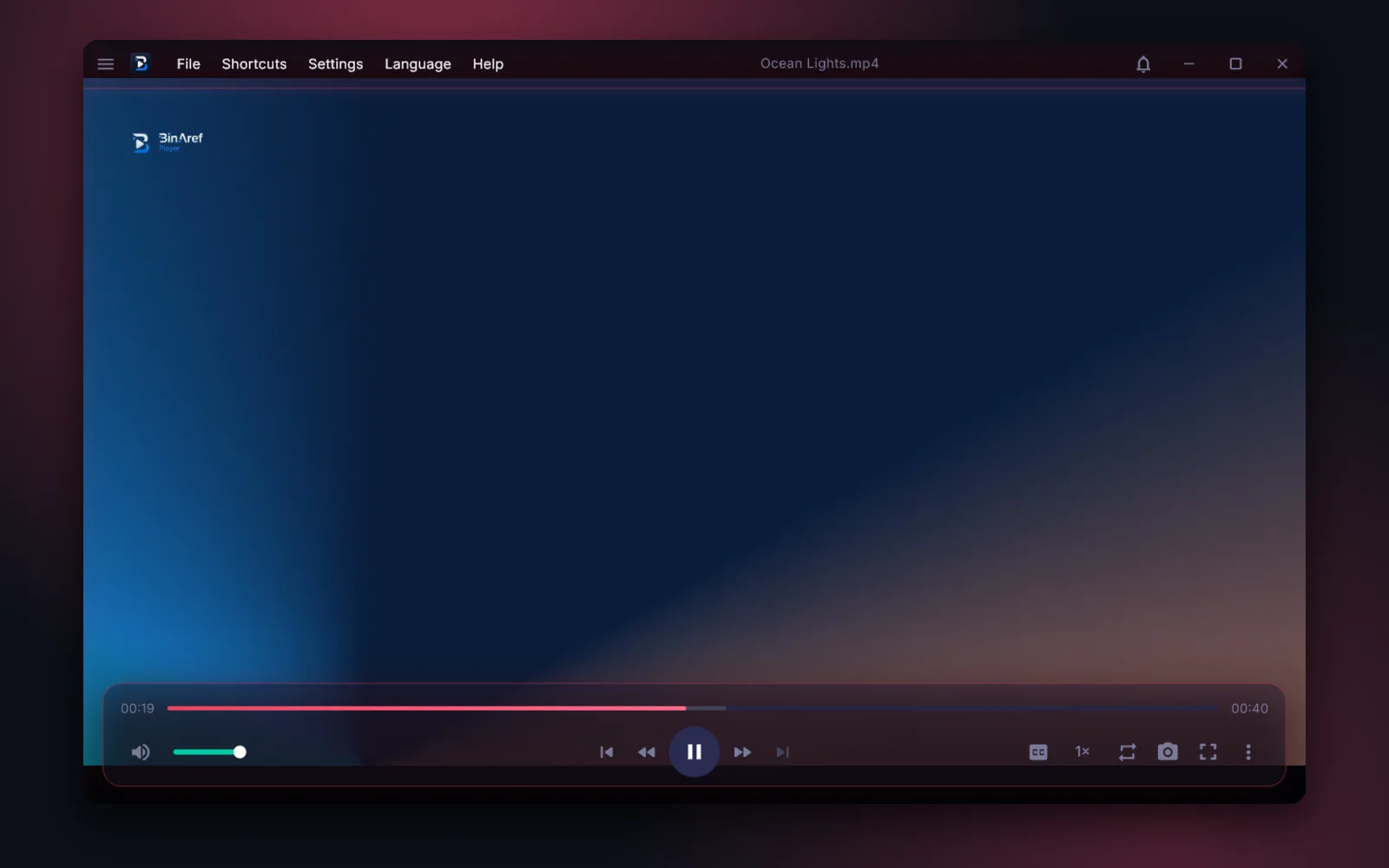The height and width of the screenshot is (868, 1389).
Task: Click the elapsed time 00:19
Action: [x=137, y=708]
